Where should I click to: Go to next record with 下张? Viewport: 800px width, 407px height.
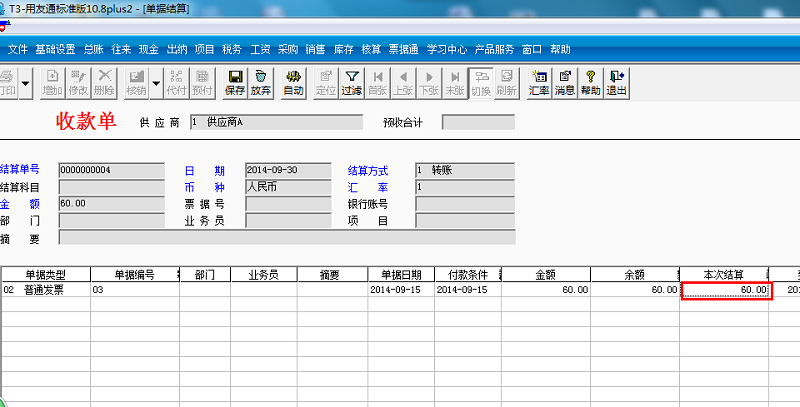[x=430, y=83]
